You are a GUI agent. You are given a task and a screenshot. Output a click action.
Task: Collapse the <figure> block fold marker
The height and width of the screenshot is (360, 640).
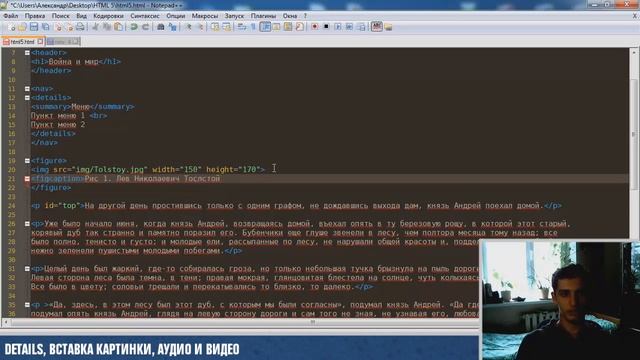[x=27, y=161]
